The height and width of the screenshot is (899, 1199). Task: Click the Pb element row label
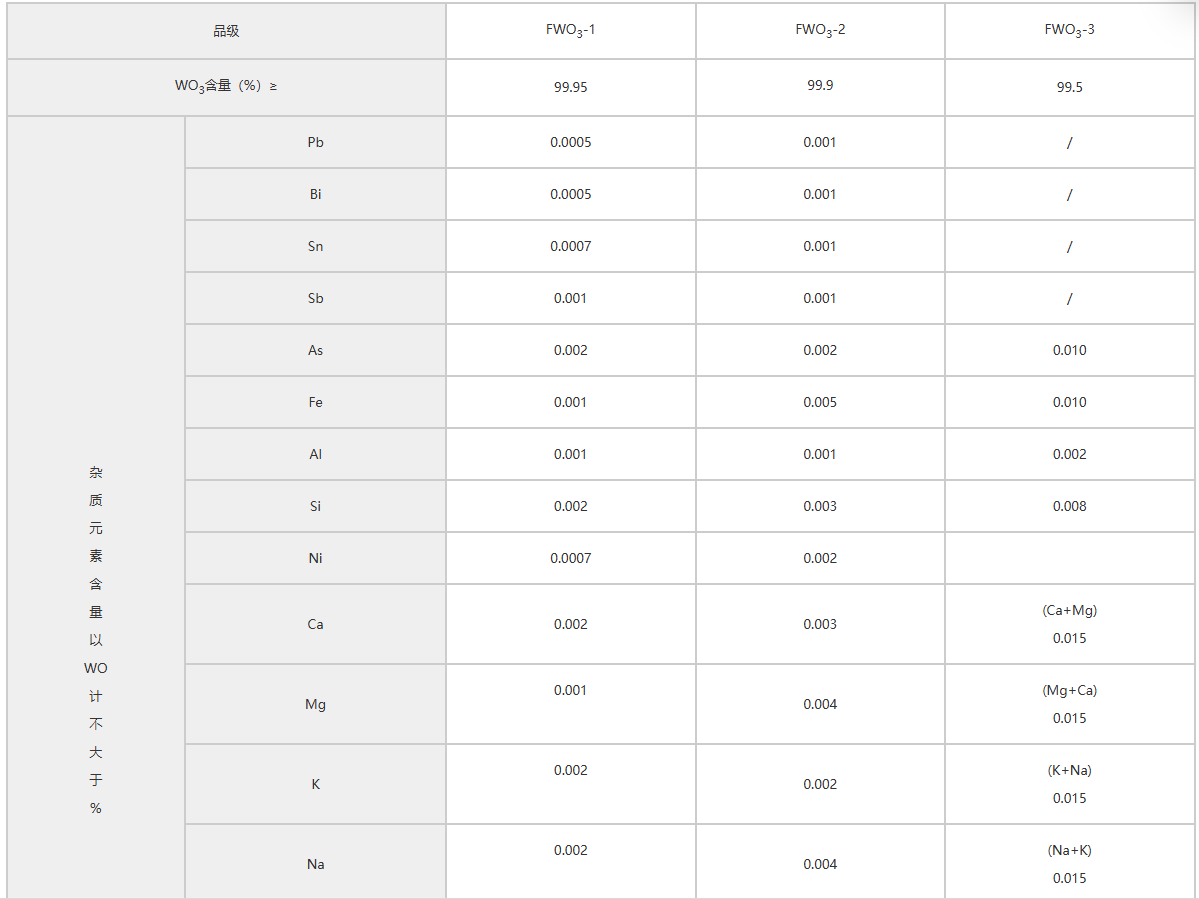point(315,142)
